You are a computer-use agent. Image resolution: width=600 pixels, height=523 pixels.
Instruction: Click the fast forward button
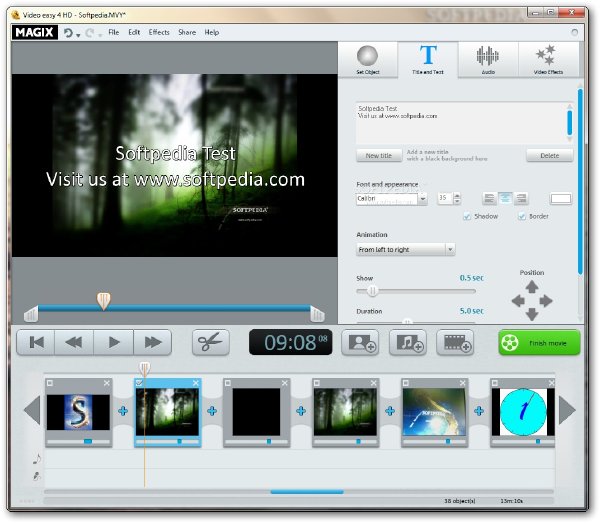[x=152, y=342]
